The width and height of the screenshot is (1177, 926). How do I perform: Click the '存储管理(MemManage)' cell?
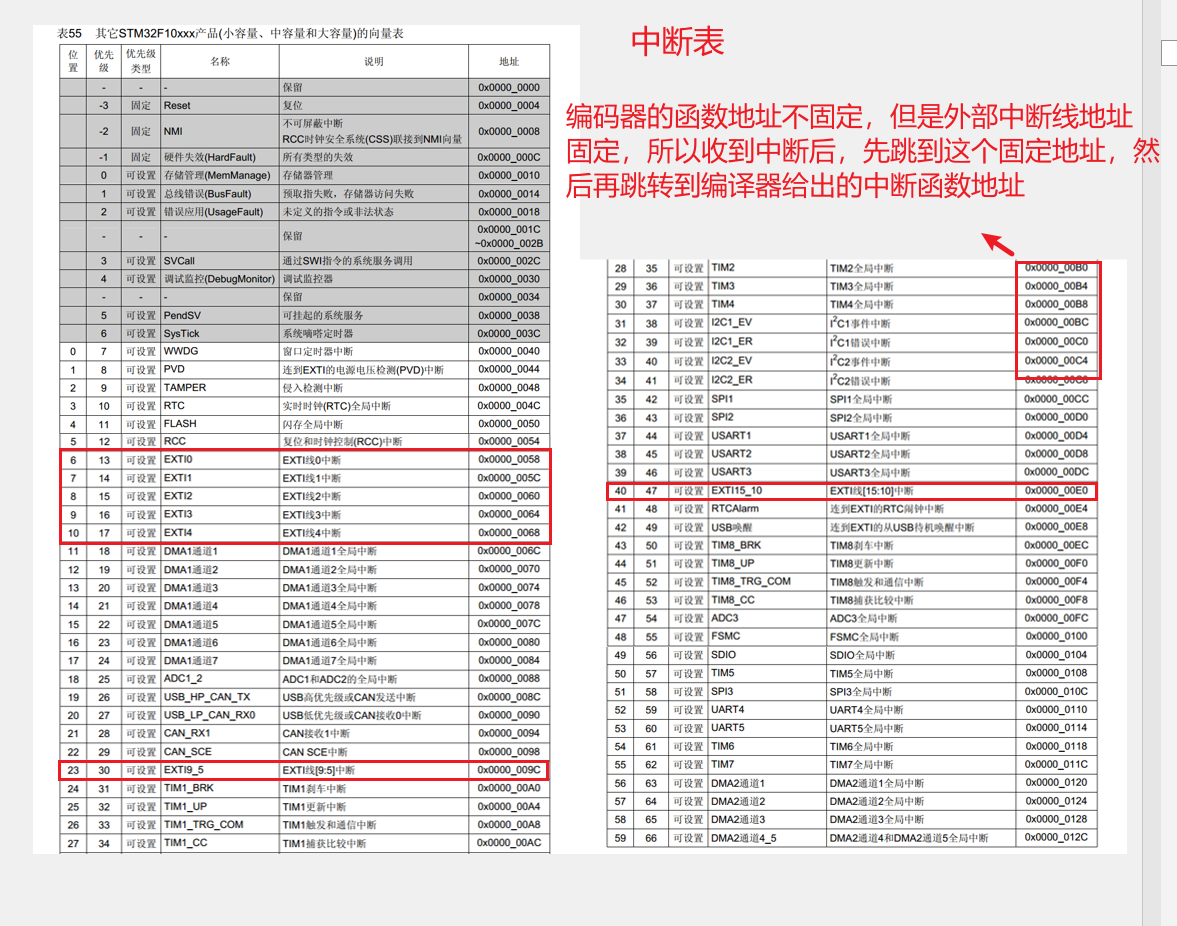point(220,176)
